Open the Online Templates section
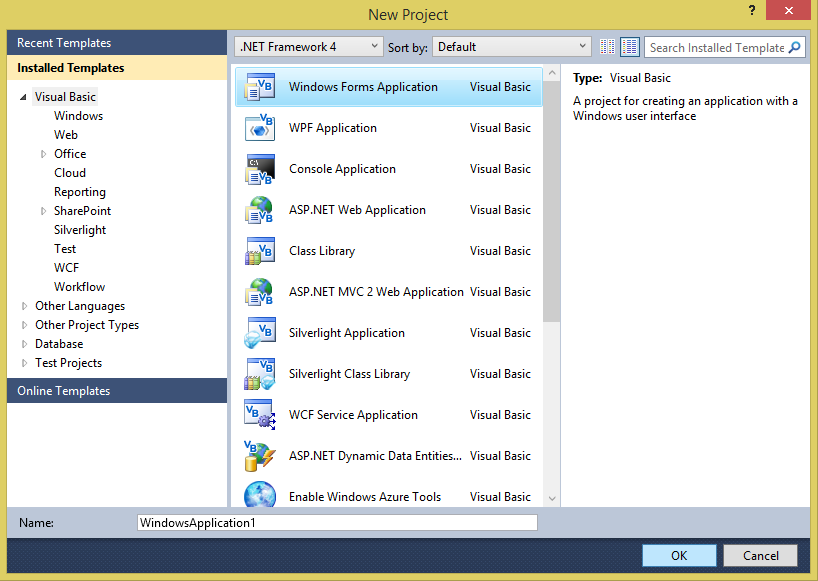 [x=117, y=391]
